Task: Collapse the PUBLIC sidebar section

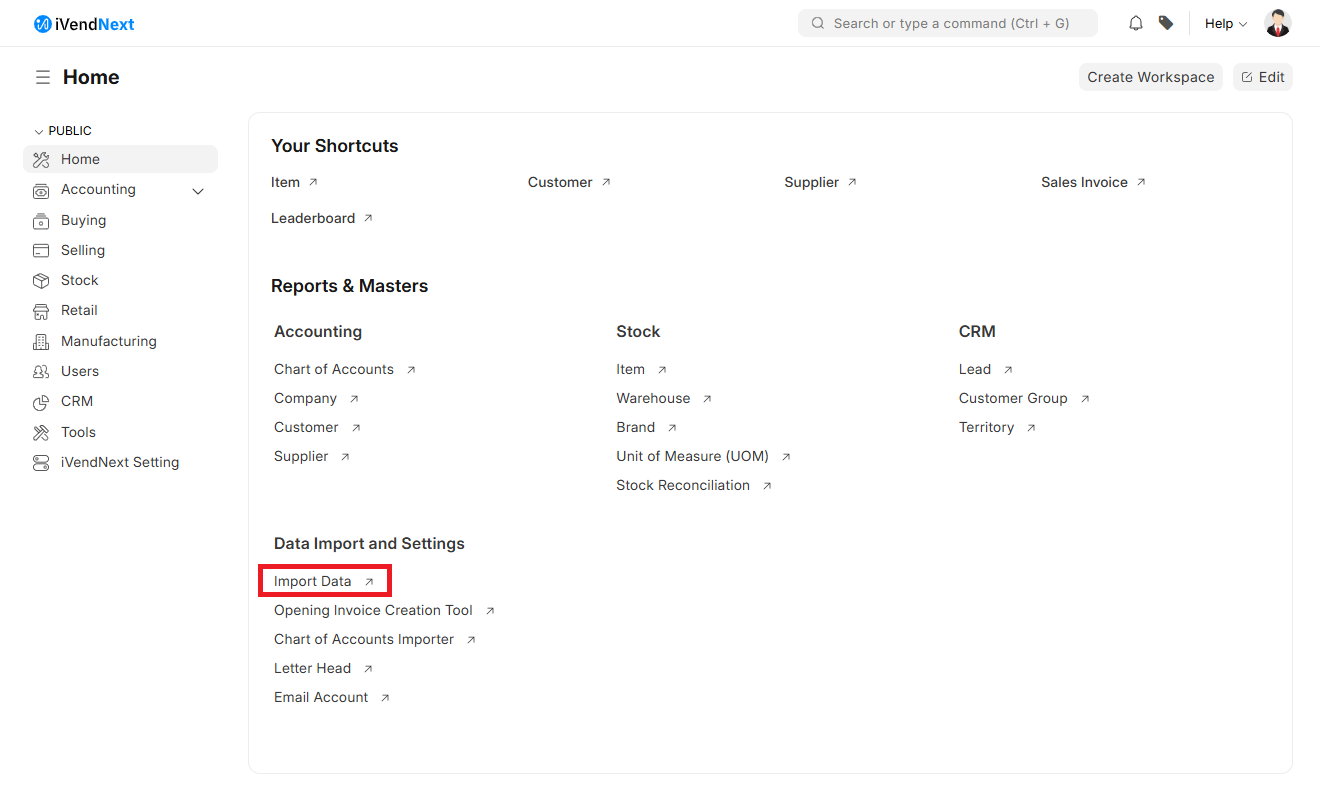Action: coord(63,131)
